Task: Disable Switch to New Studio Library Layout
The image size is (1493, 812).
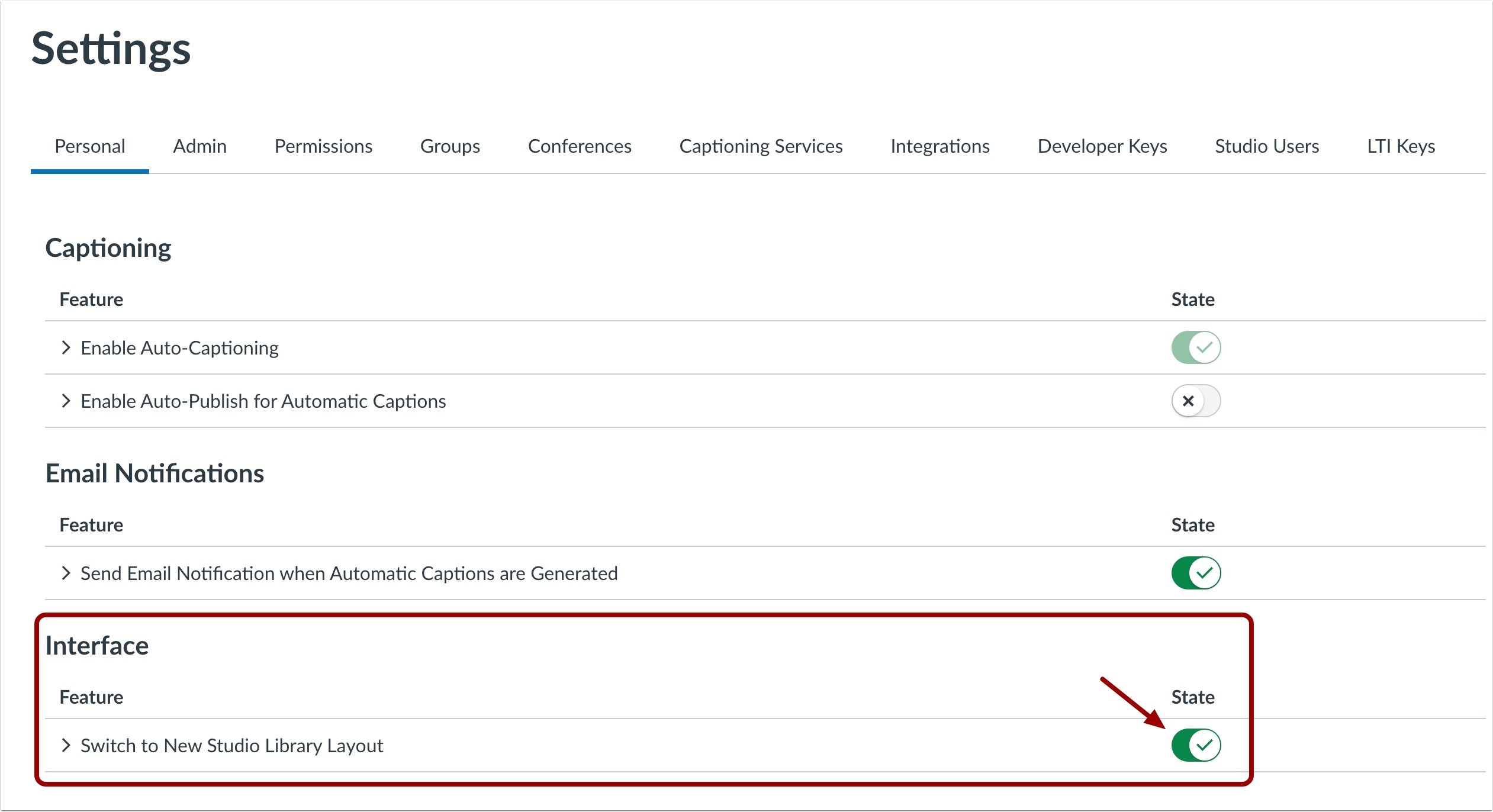Action: (x=1194, y=745)
